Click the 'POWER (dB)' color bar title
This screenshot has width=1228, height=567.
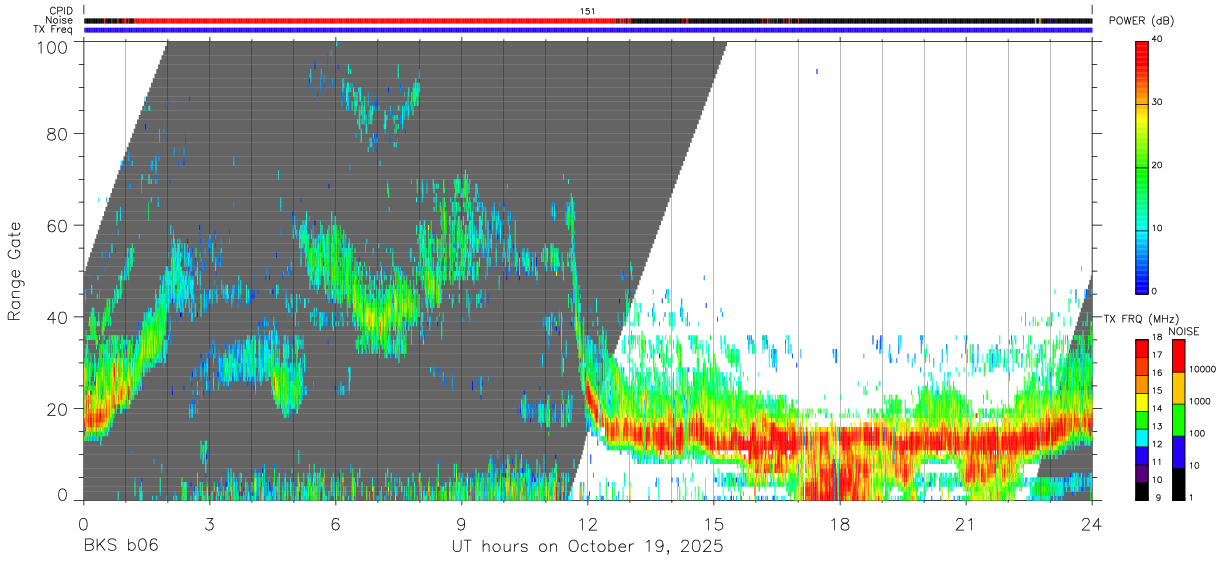click(x=1141, y=21)
